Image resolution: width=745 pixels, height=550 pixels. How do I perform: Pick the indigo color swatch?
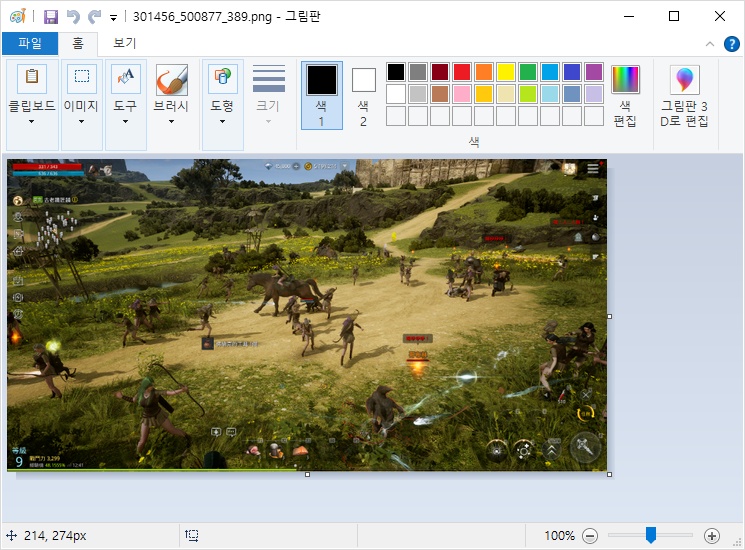coord(572,72)
